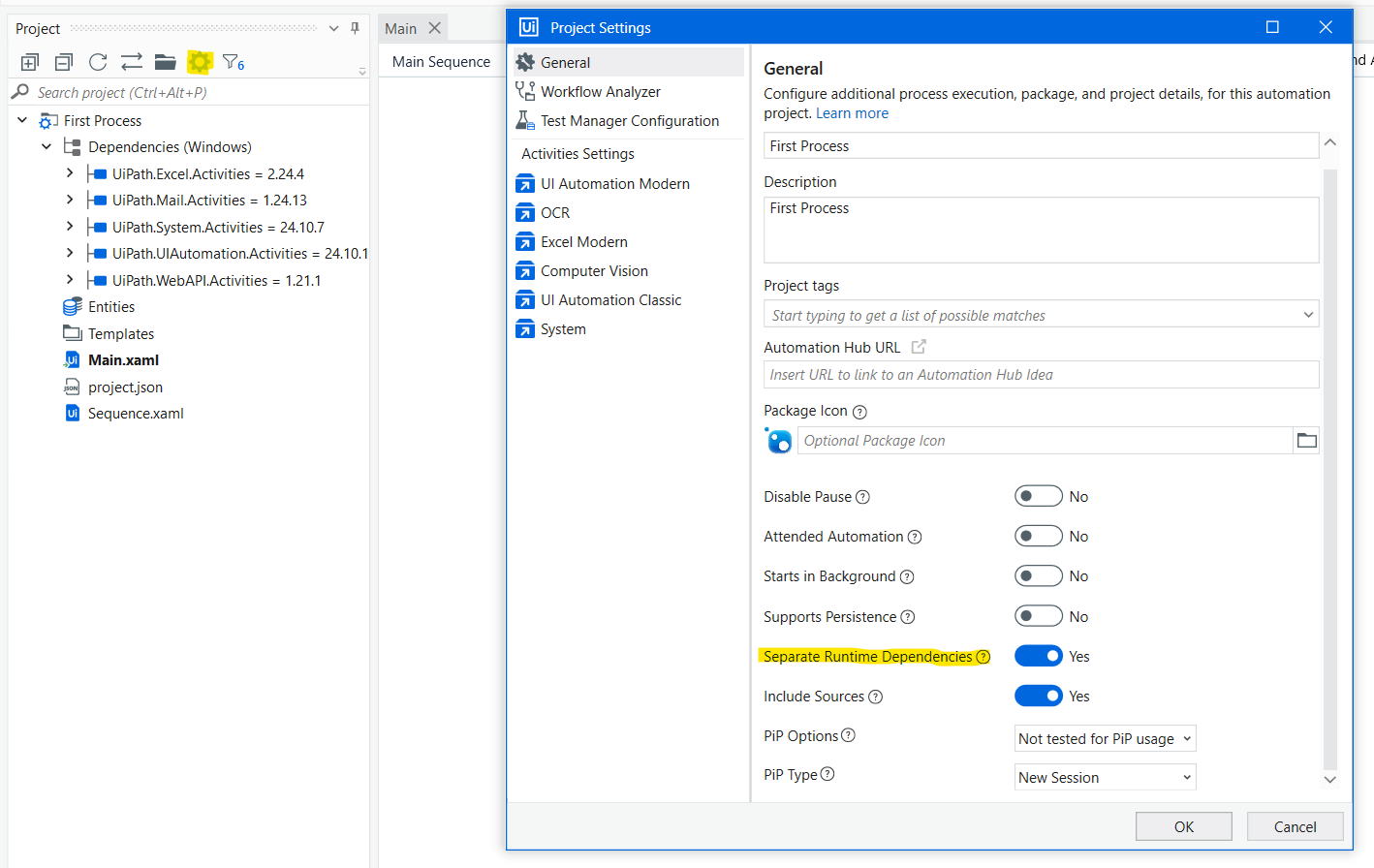Open the file filter funnel in Project panel
1374x868 pixels.
pyautogui.click(x=233, y=63)
